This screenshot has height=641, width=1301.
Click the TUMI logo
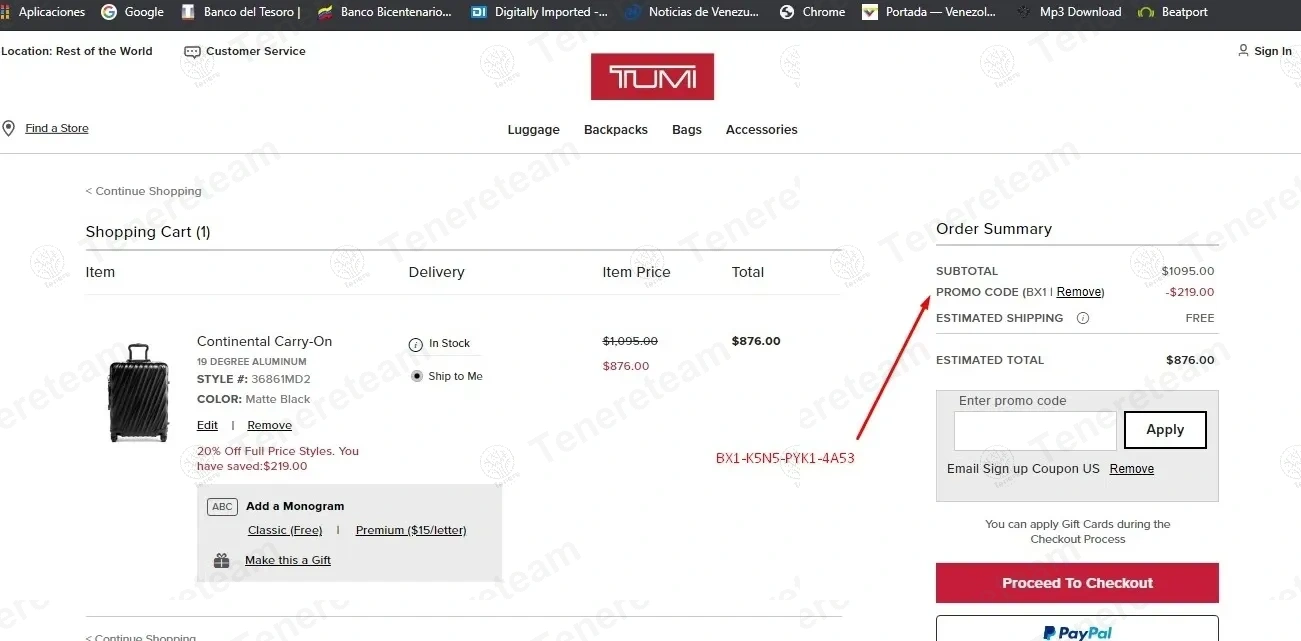pyautogui.click(x=652, y=77)
